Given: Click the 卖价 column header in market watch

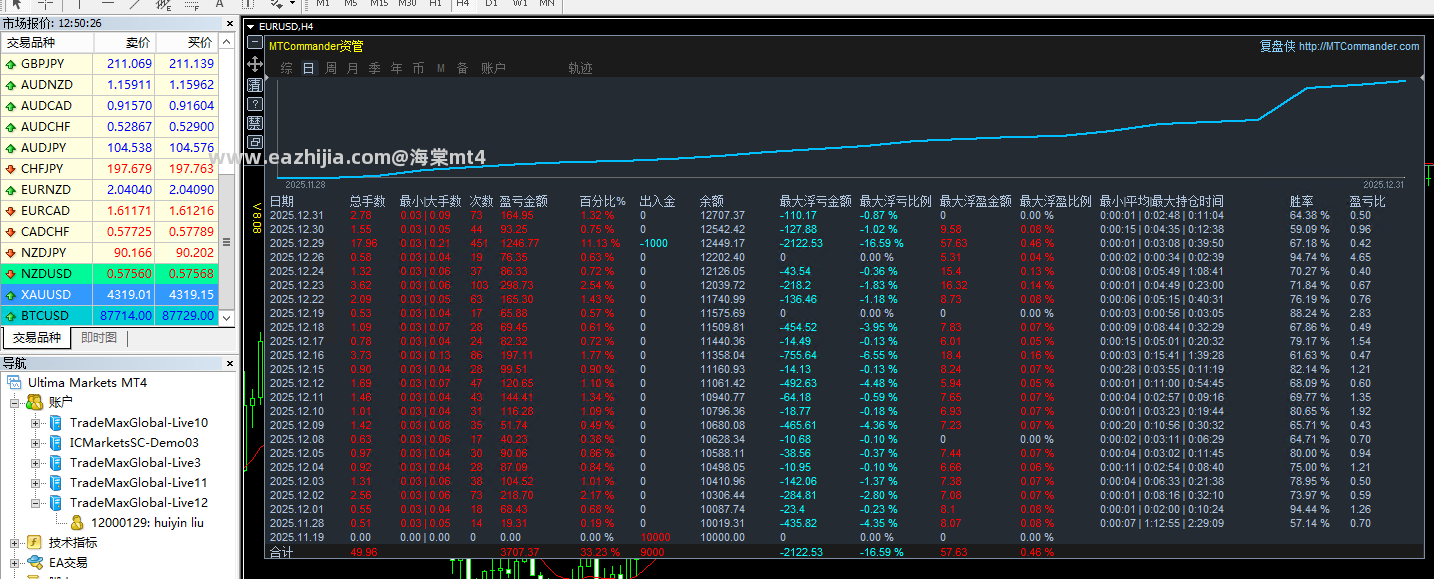Looking at the screenshot, I should [125, 43].
